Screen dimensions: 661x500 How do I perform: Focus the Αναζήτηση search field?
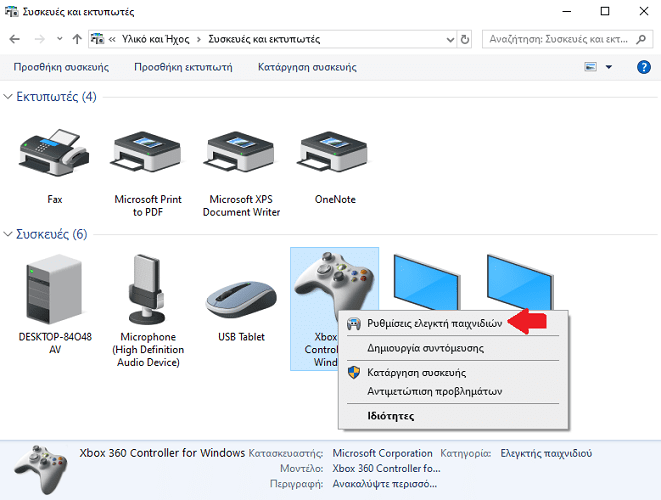(558, 39)
